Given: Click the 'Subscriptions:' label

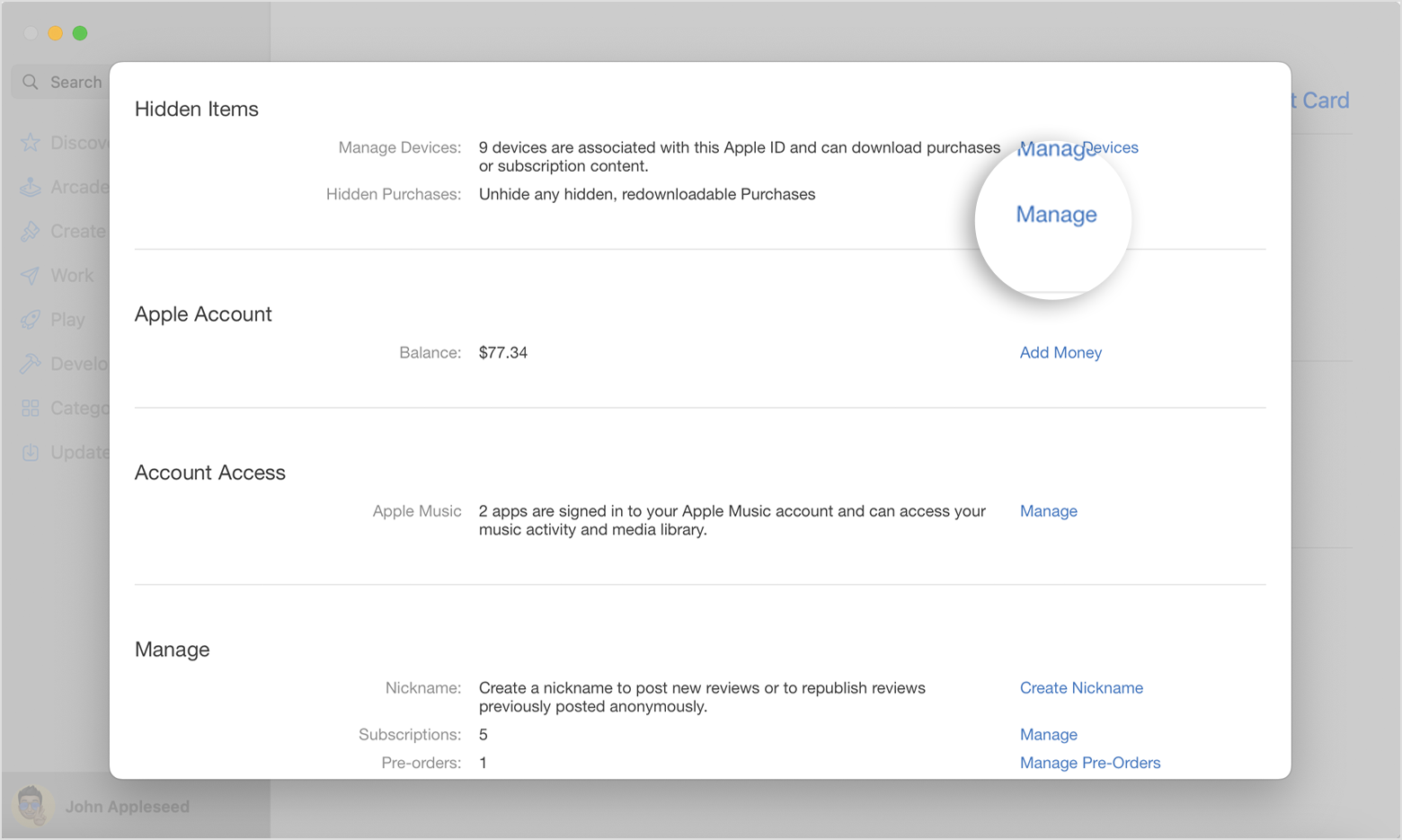Looking at the screenshot, I should [x=409, y=734].
